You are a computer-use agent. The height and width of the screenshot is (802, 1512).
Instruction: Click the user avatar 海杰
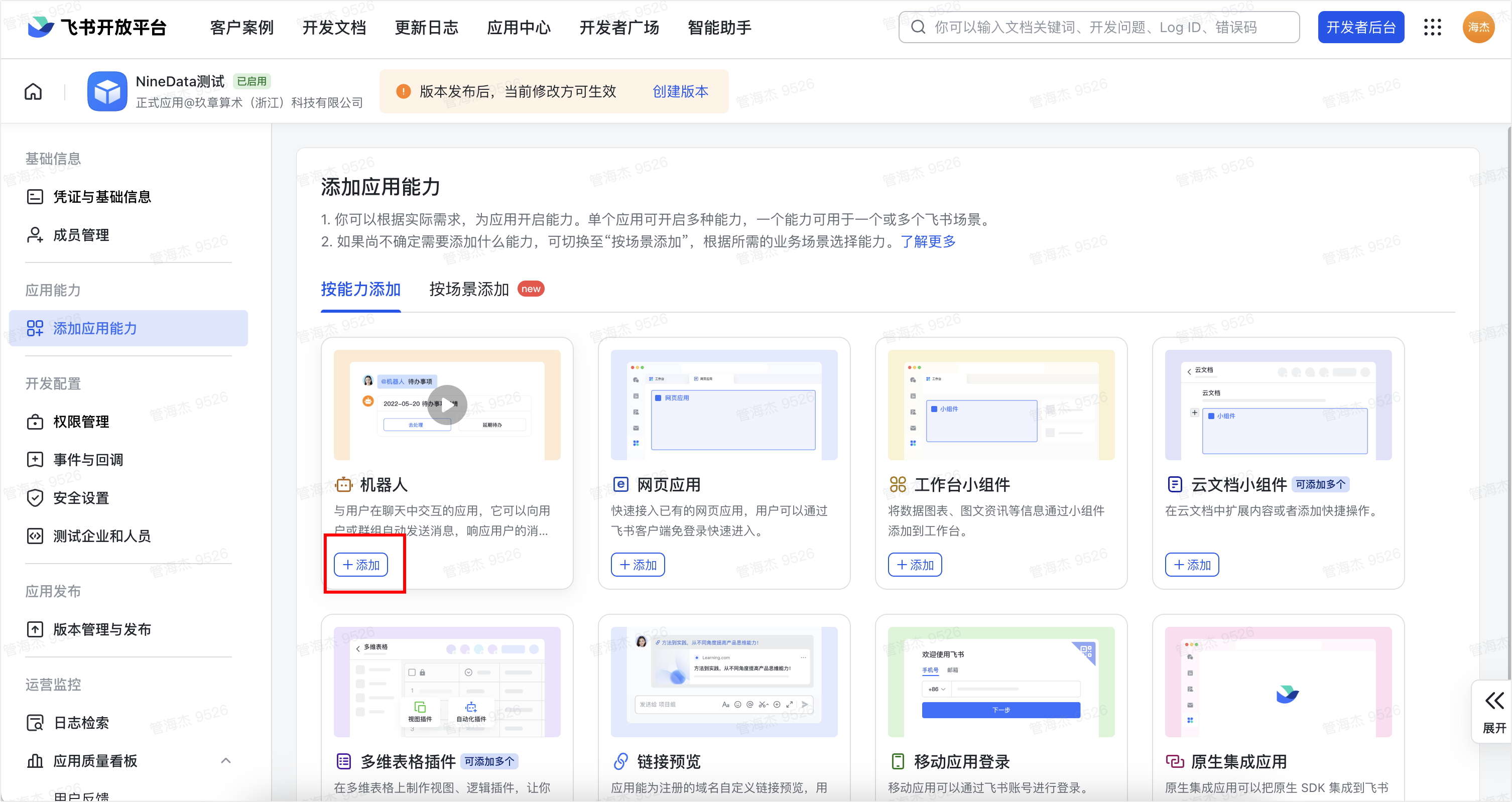(x=1478, y=27)
